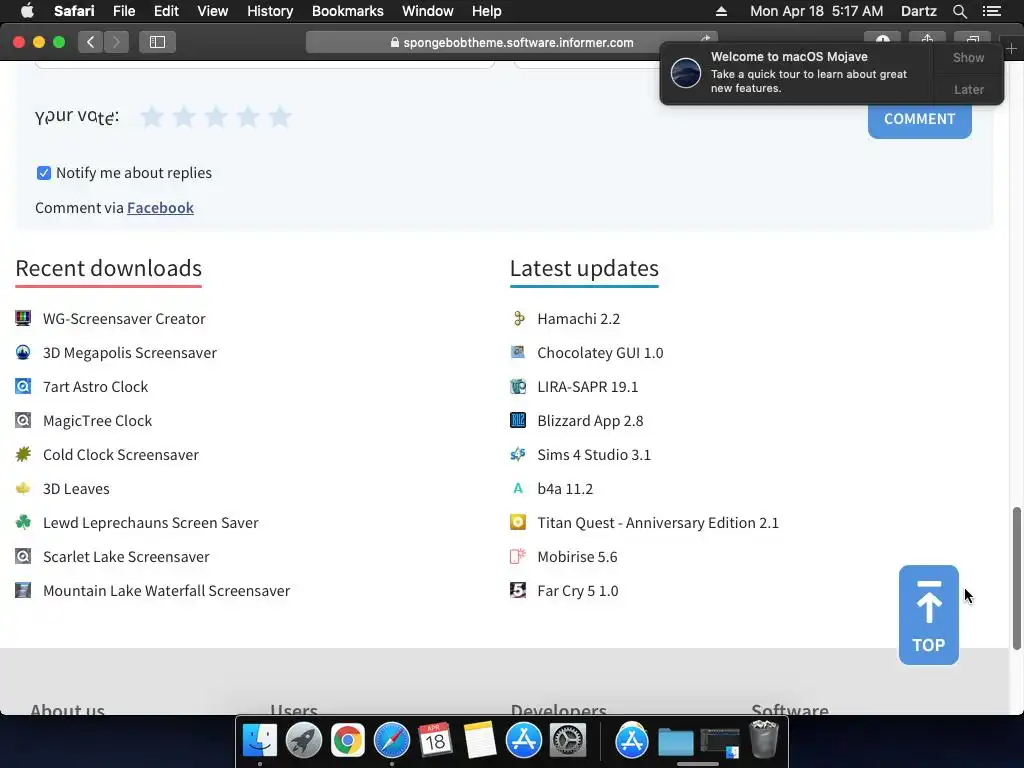
Task: Go back with Safari's back arrow
Action: click(91, 42)
